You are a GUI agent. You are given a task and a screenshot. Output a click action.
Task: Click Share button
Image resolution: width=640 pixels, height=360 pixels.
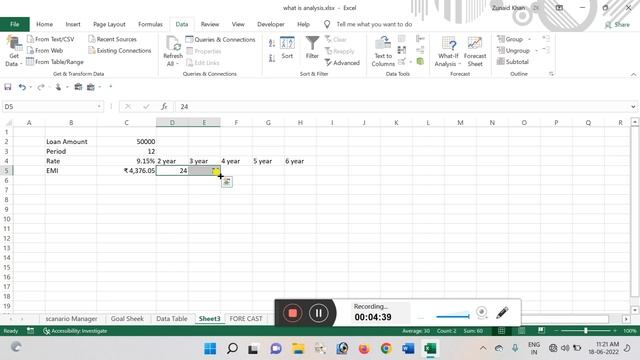click(x=617, y=24)
